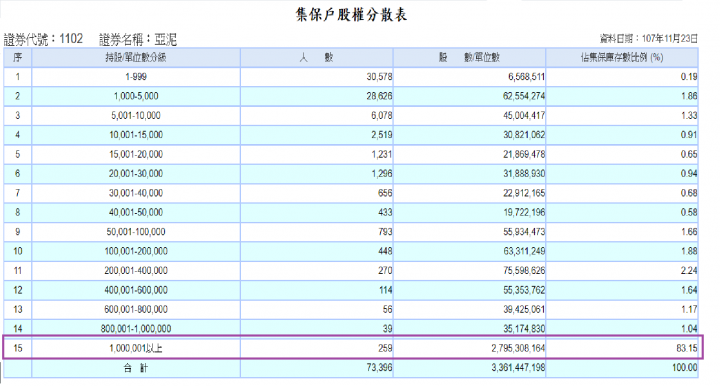Select the 200,001-400,000 range cell
The width and height of the screenshot is (720, 386).
click(x=136, y=271)
